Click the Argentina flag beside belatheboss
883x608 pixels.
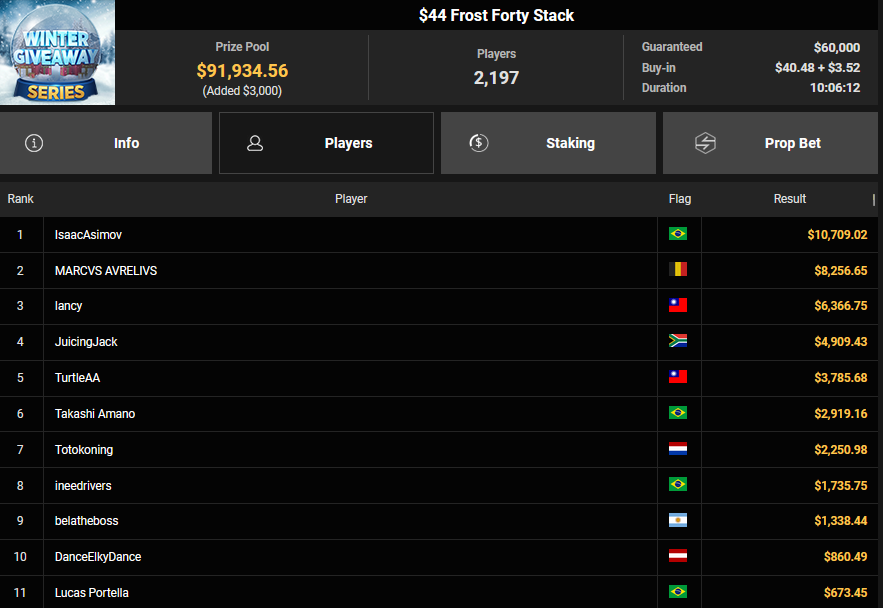(x=678, y=521)
